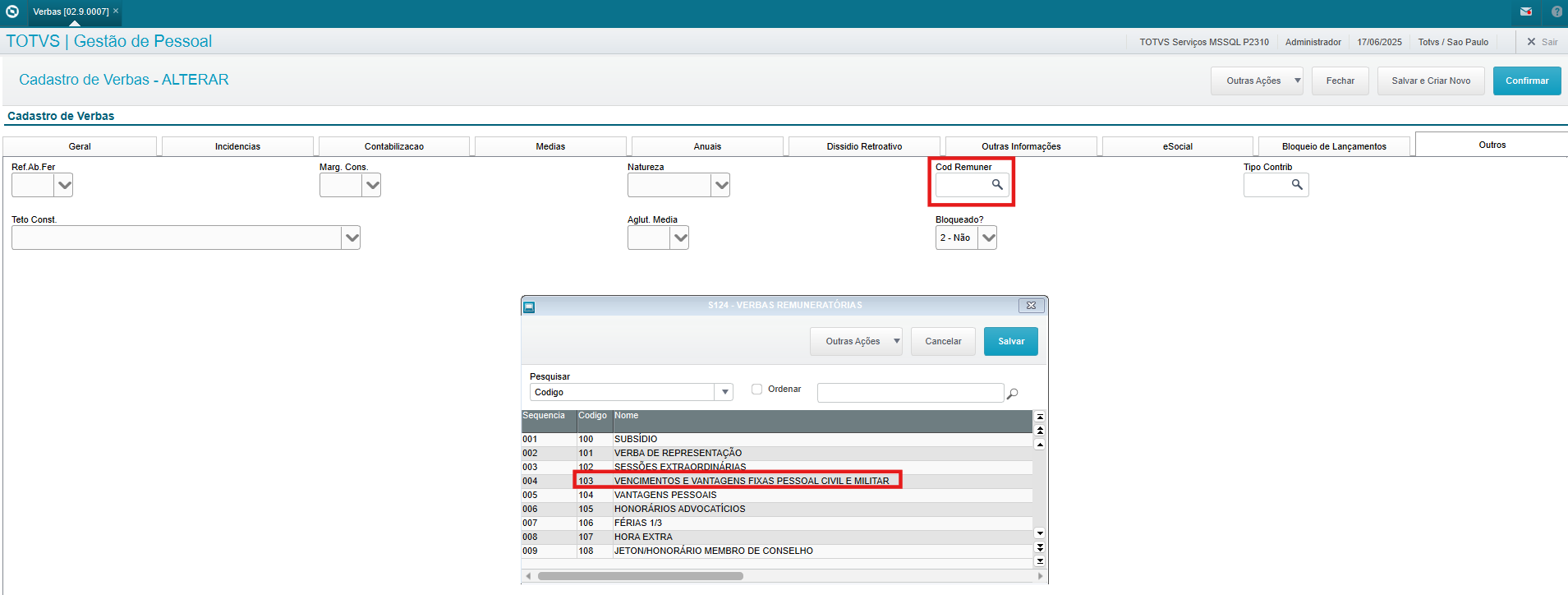Select row 103 Vencimentos e Vantagens Fixas

click(751, 481)
